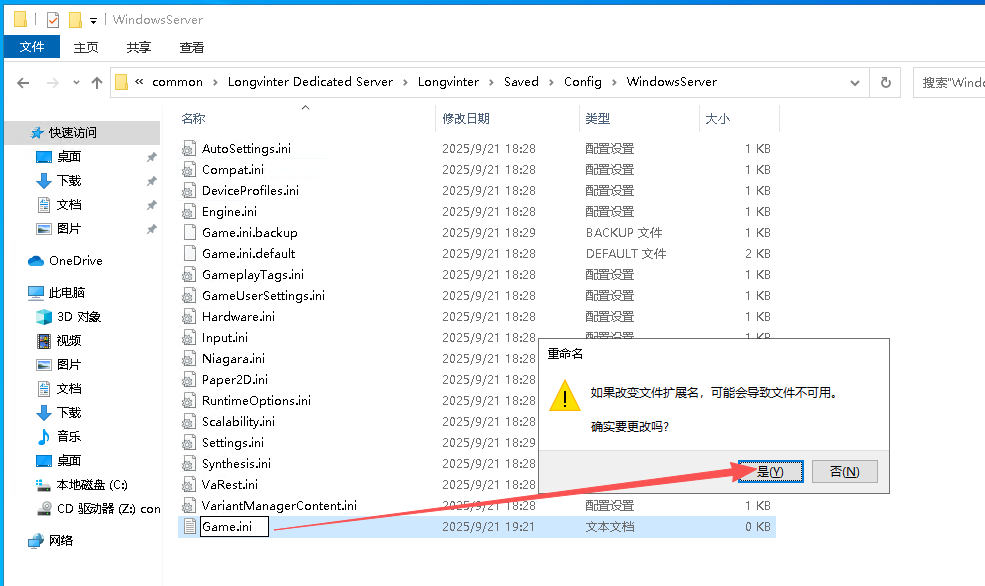Open pinned 桌面 under quick access

pyautogui.click(x=69, y=156)
